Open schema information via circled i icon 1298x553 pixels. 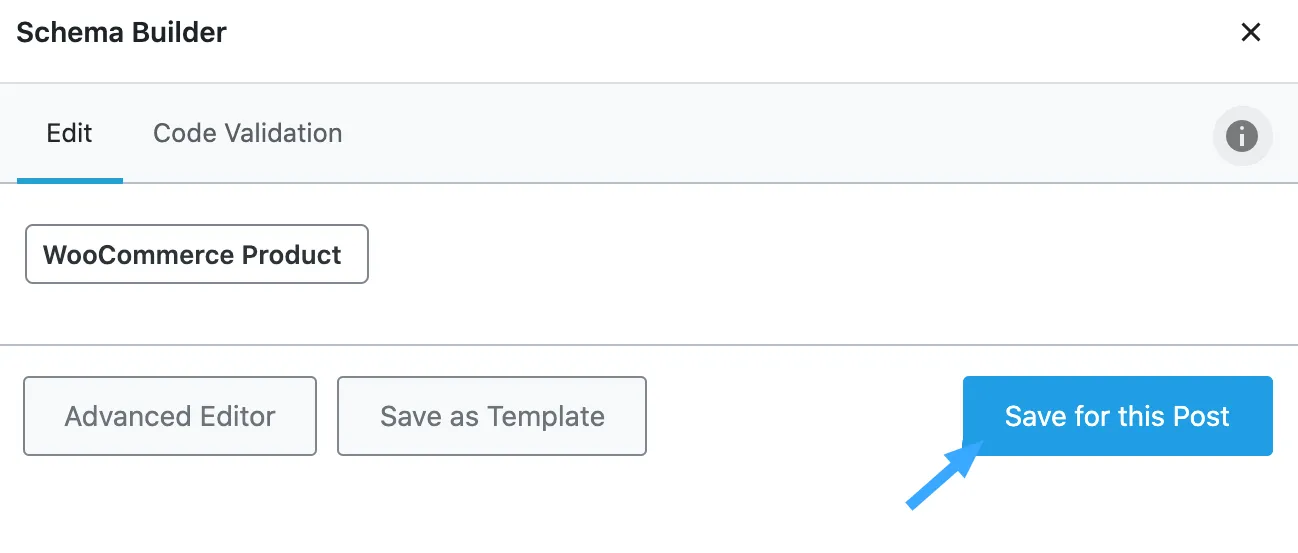tap(1242, 135)
